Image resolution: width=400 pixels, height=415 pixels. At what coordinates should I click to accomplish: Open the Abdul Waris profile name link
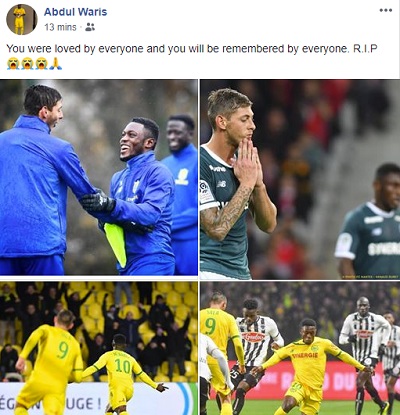click(x=75, y=12)
